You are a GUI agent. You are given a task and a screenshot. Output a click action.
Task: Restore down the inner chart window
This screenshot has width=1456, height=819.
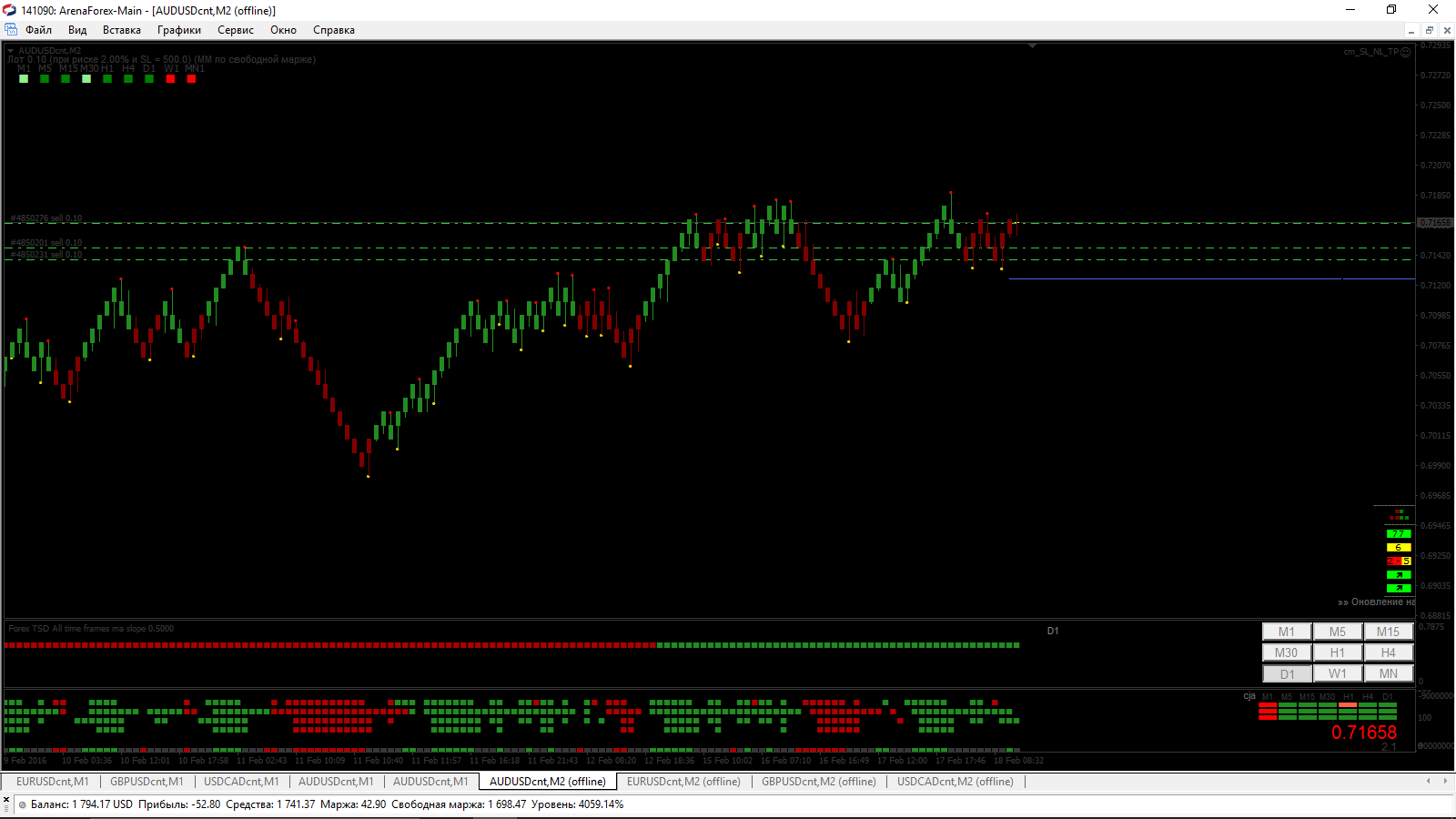(x=1430, y=30)
